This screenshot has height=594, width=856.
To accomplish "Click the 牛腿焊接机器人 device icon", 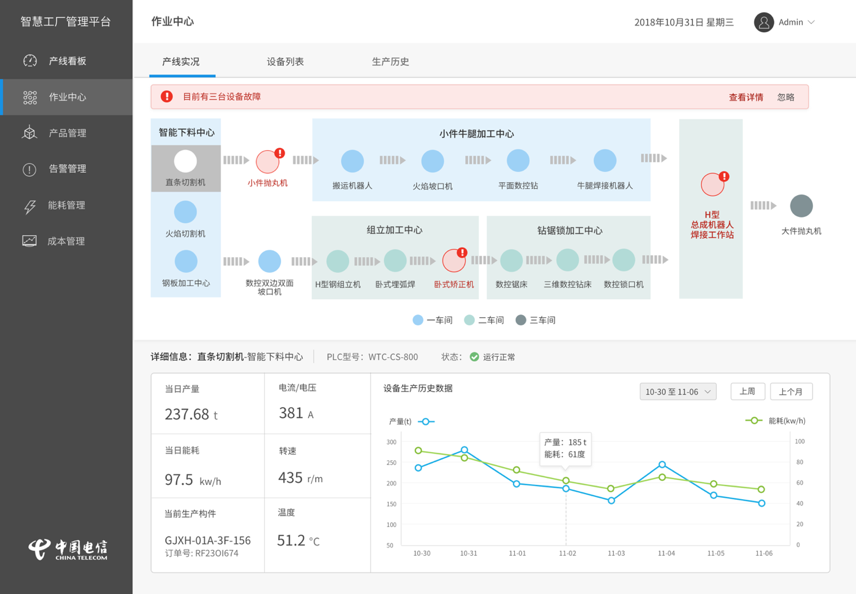I will coord(605,161).
